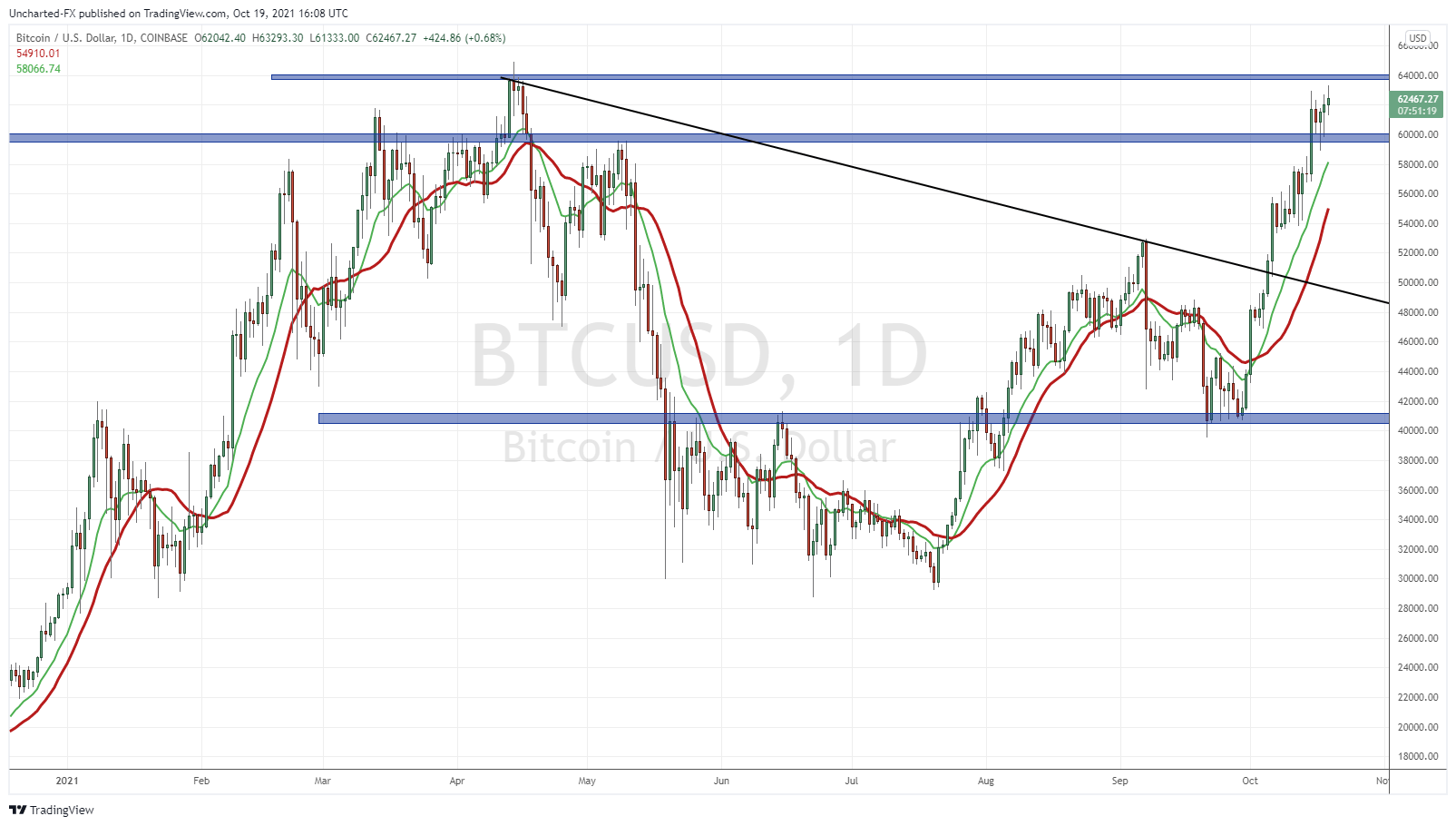Click the close price value C62467.27
Screen dimensions: 1456x826
tap(392, 38)
